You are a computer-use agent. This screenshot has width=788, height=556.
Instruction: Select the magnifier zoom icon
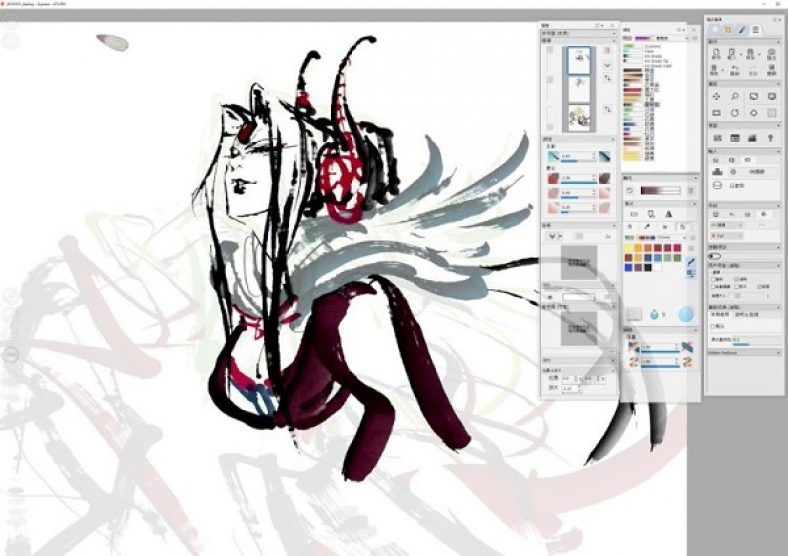(735, 96)
